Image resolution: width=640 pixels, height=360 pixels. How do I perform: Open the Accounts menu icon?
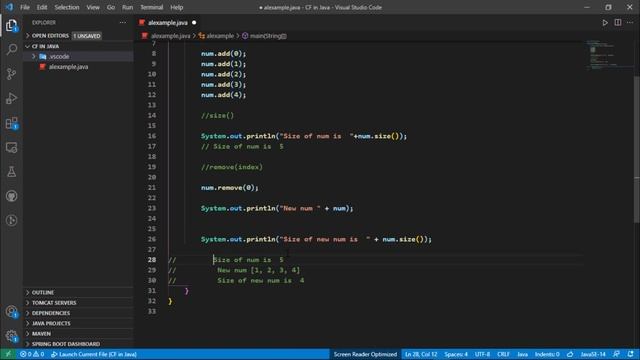11,312
